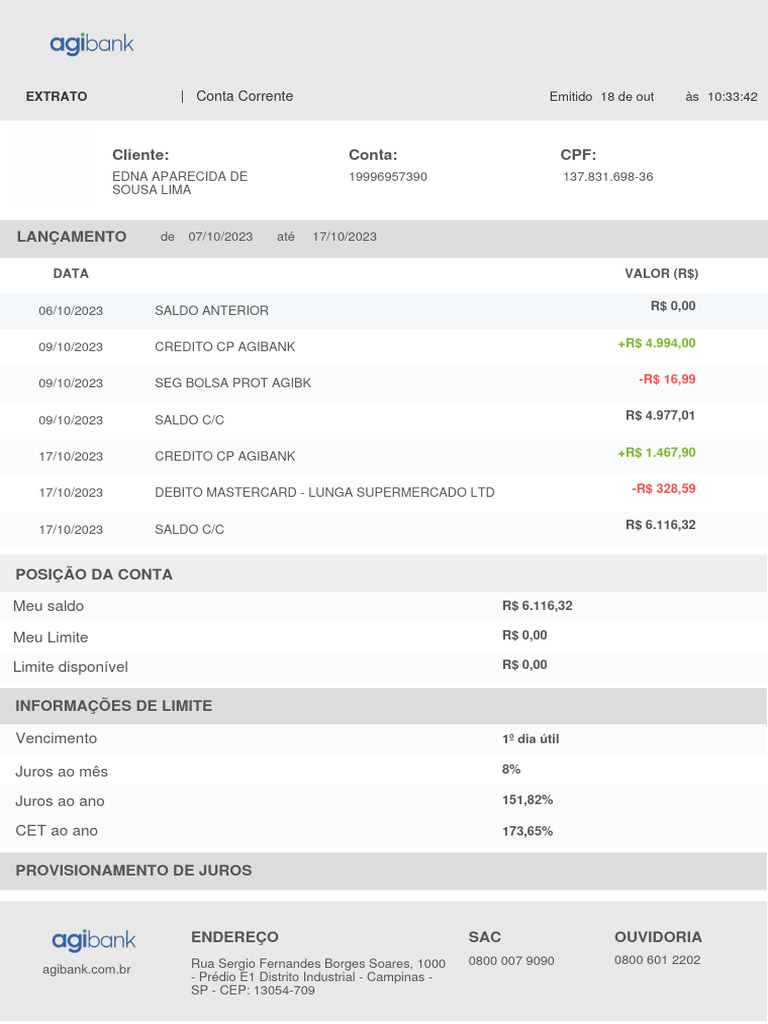
Task: Click the Meu saldo value R$ 6.116,32
Action: [x=537, y=606]
